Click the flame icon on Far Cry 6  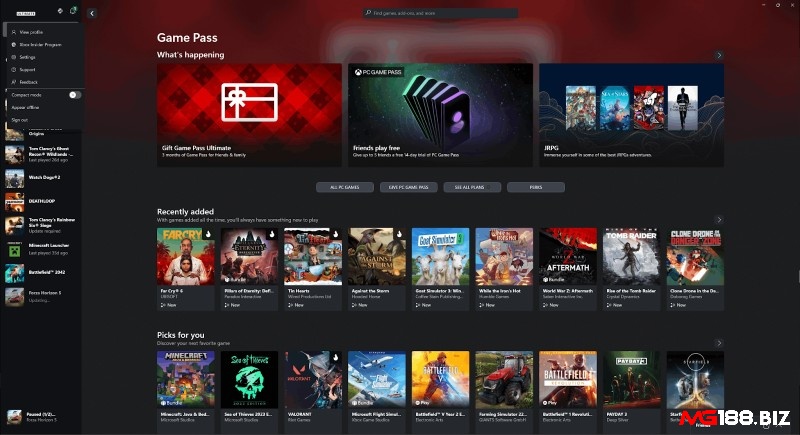click(x=208, y=234)
